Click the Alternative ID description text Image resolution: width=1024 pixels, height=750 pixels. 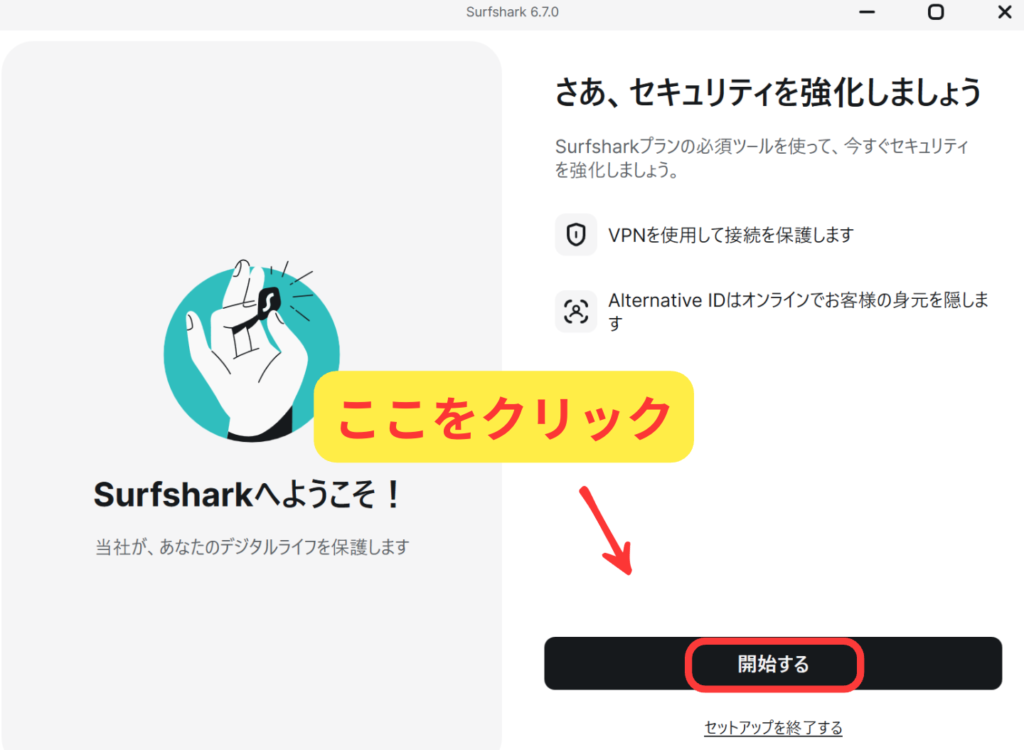(798, 312)
